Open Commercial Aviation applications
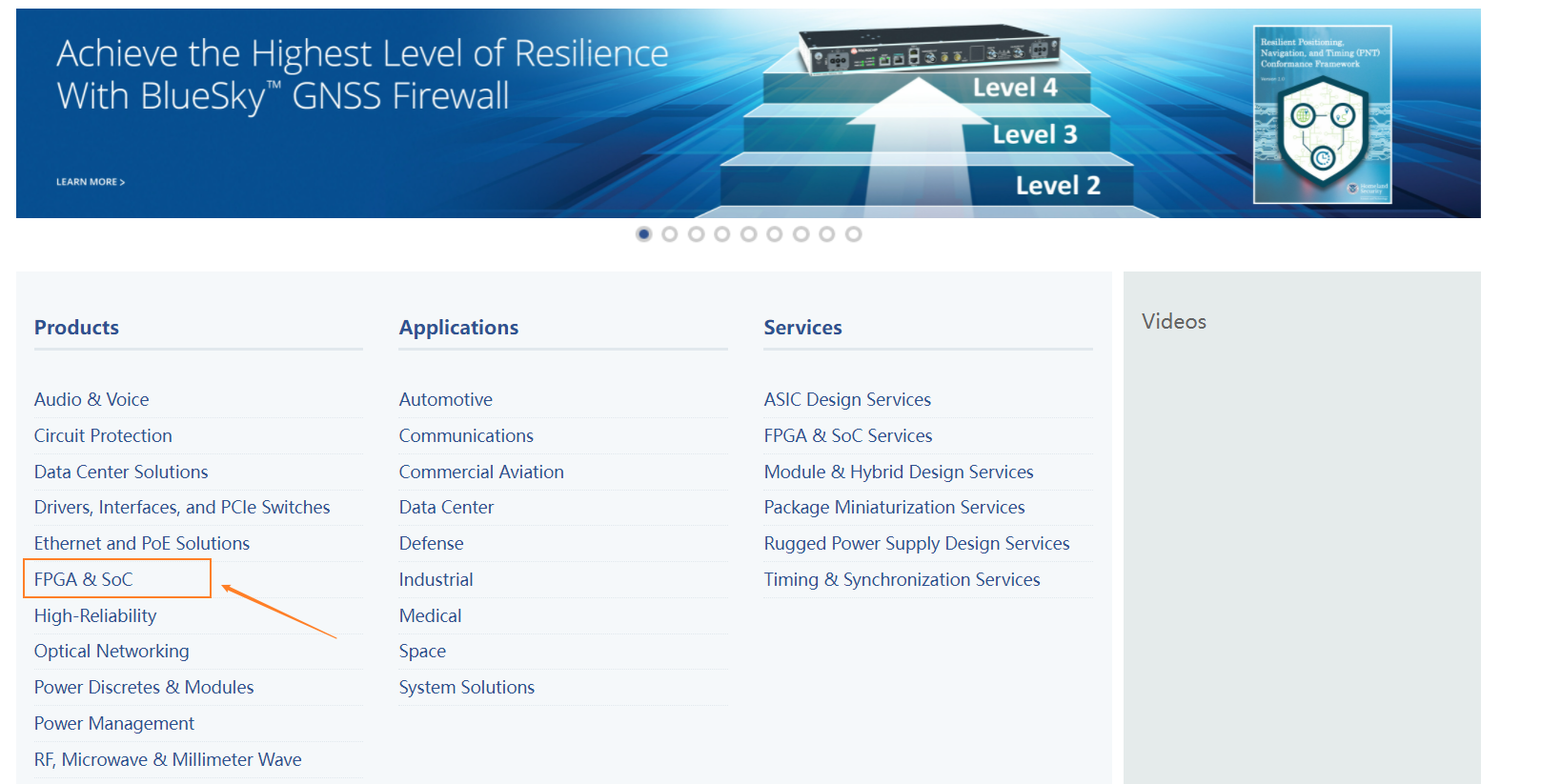 (x=481, y=472)
